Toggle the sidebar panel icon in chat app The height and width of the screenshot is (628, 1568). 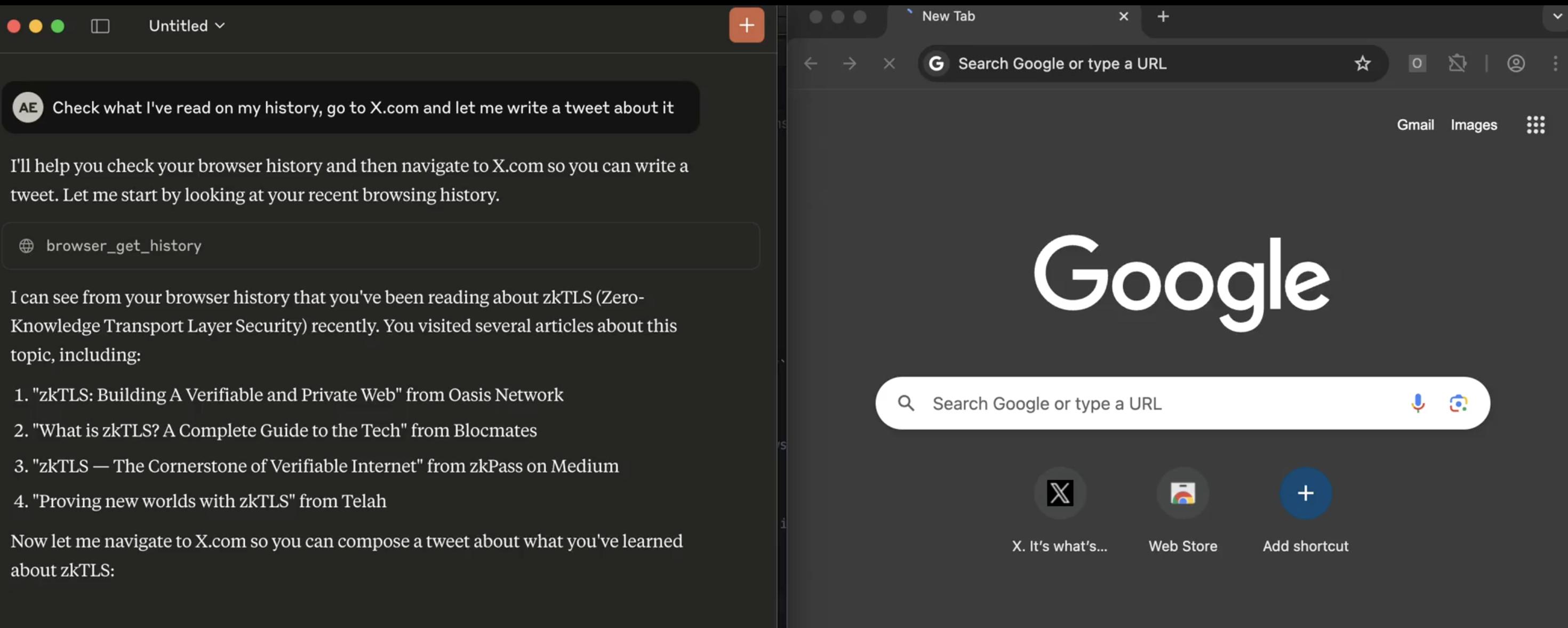click(x=100, y=26)
